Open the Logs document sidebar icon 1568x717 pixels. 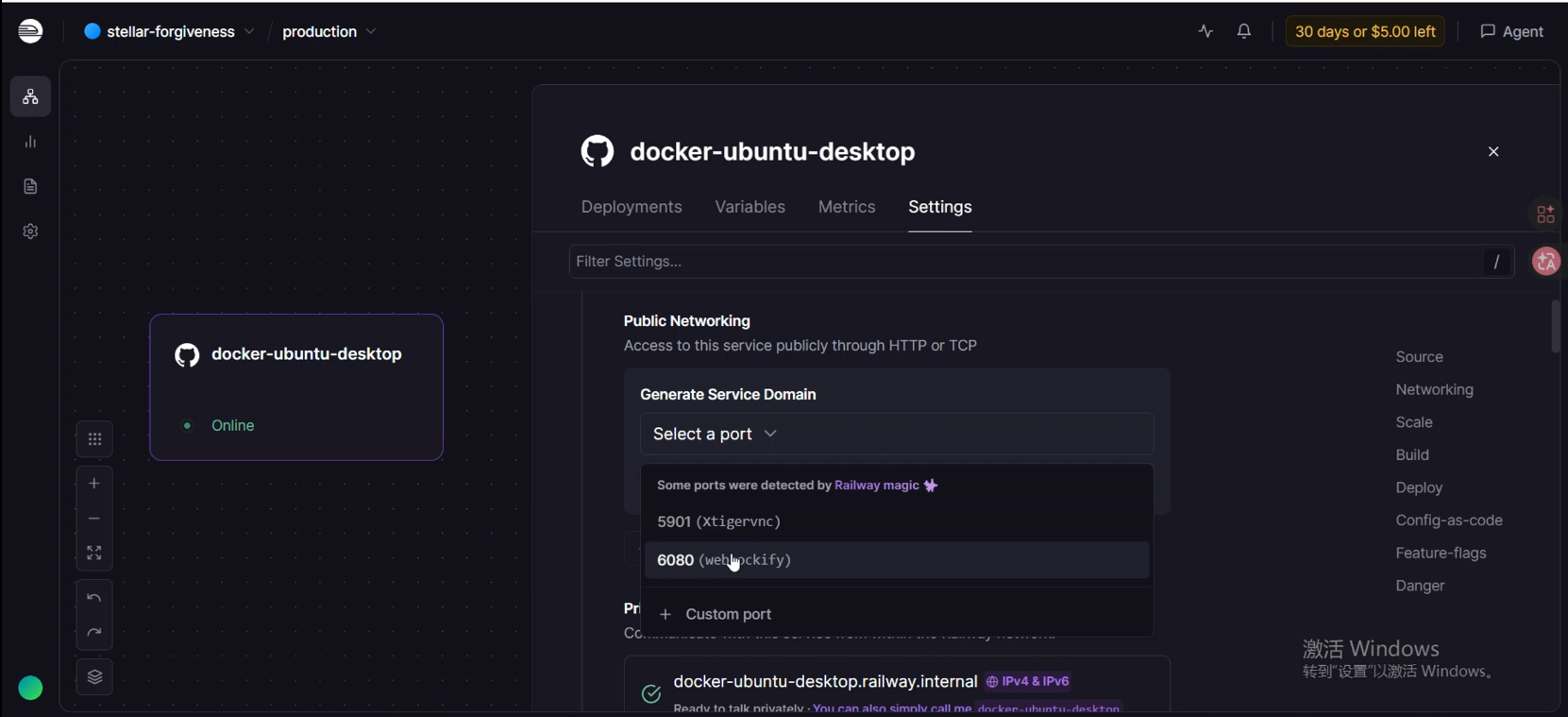click(x=30, y=186)
